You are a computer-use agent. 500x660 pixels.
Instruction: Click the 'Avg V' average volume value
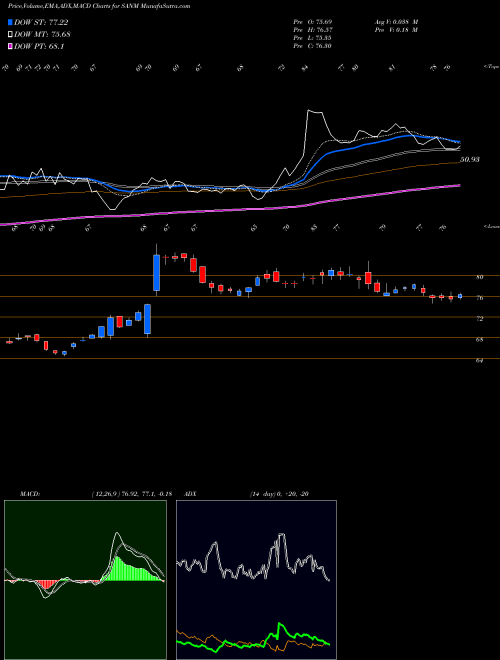point(398,21)
